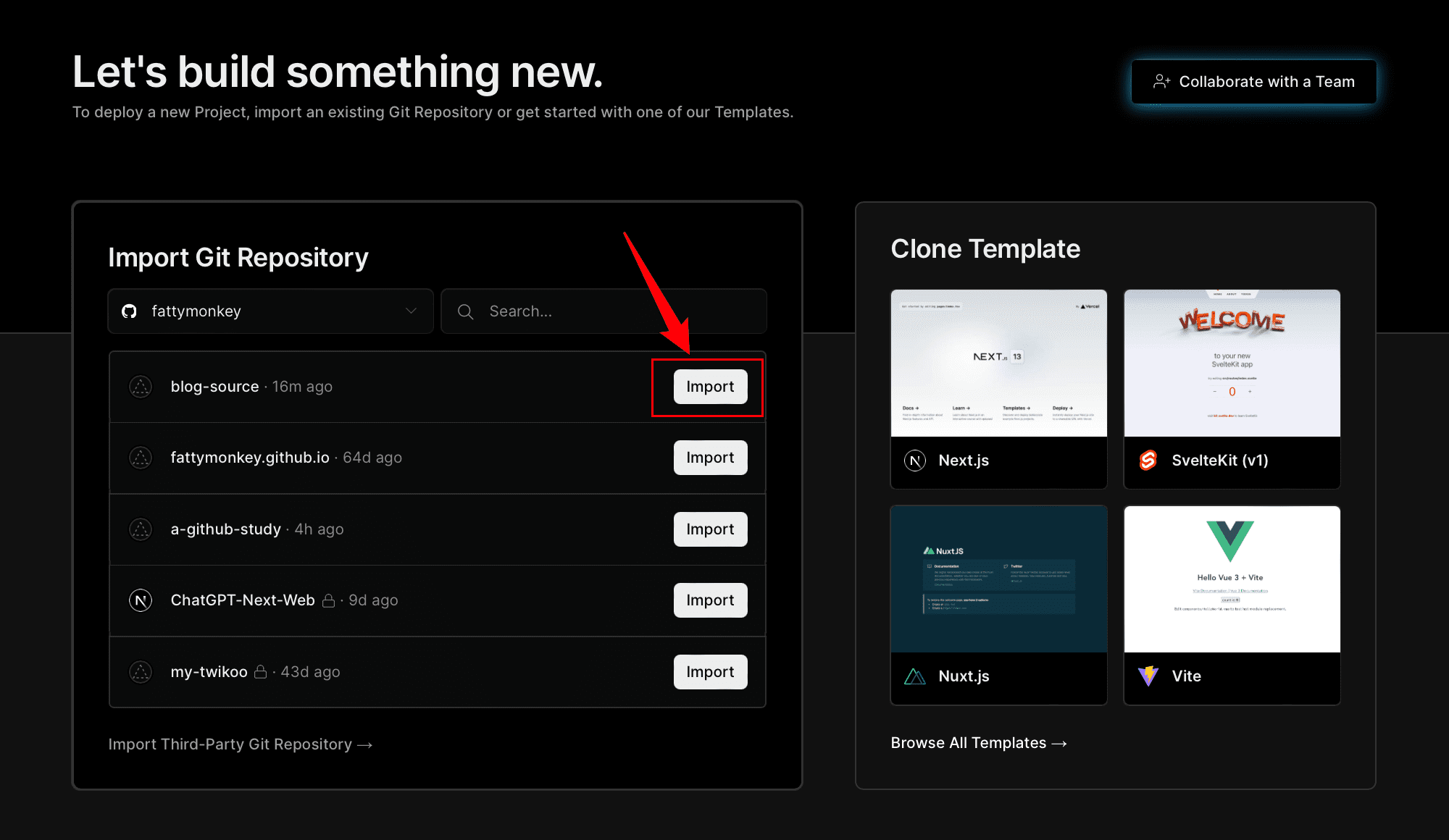
Task: Import the blog-source repository
Action: click(710, 387)
